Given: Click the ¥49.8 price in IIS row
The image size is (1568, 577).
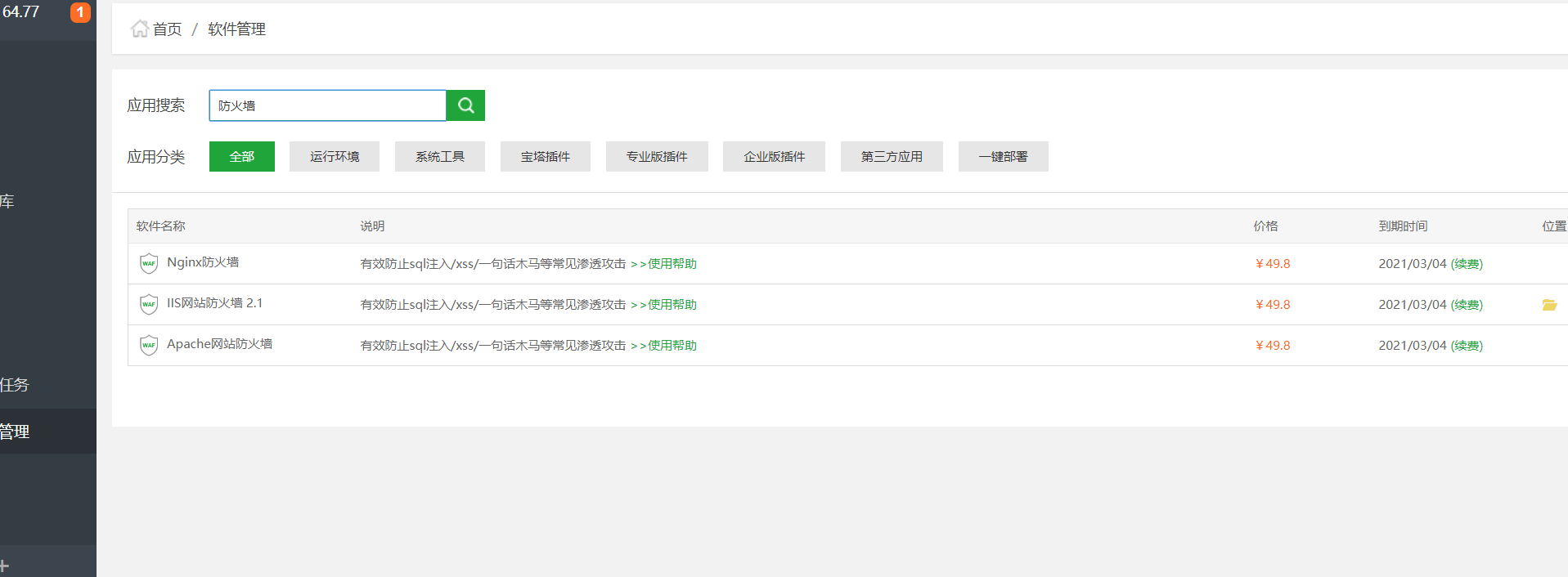Looking at the screenshot, I should (x=1273, y=305).
